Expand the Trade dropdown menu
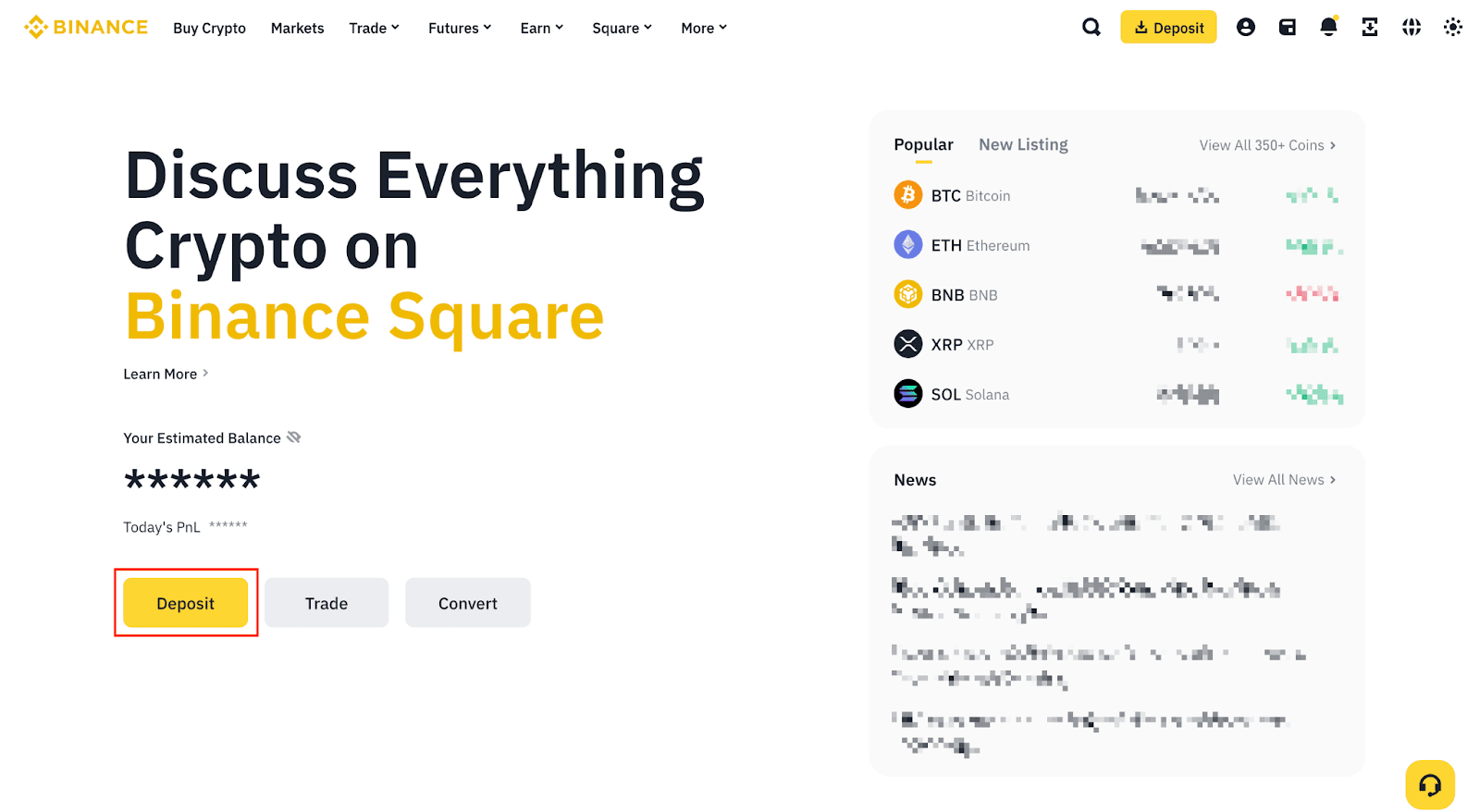Viewport: 1480px width, 812px height. [x=374, y=28]
